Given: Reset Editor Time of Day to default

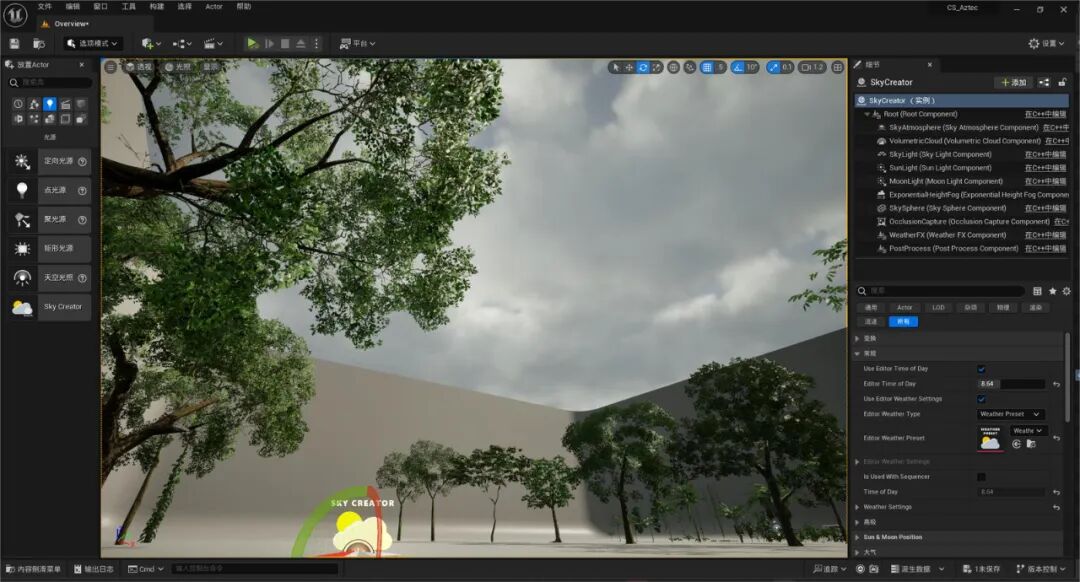Looking at the screenshot, I should [x=1057, y=384].
